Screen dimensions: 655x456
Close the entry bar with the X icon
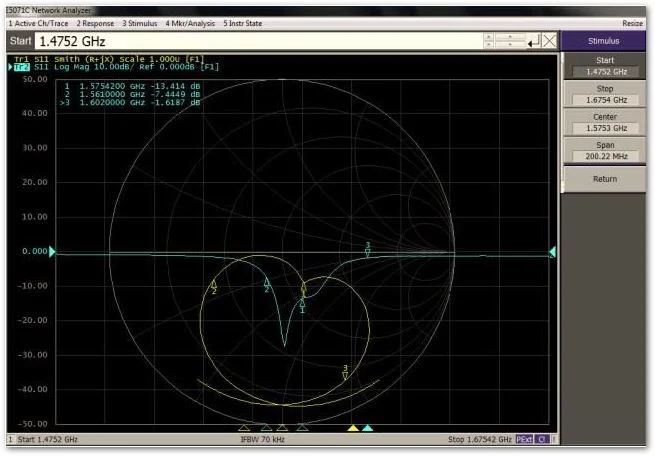(x=549, y=41)
